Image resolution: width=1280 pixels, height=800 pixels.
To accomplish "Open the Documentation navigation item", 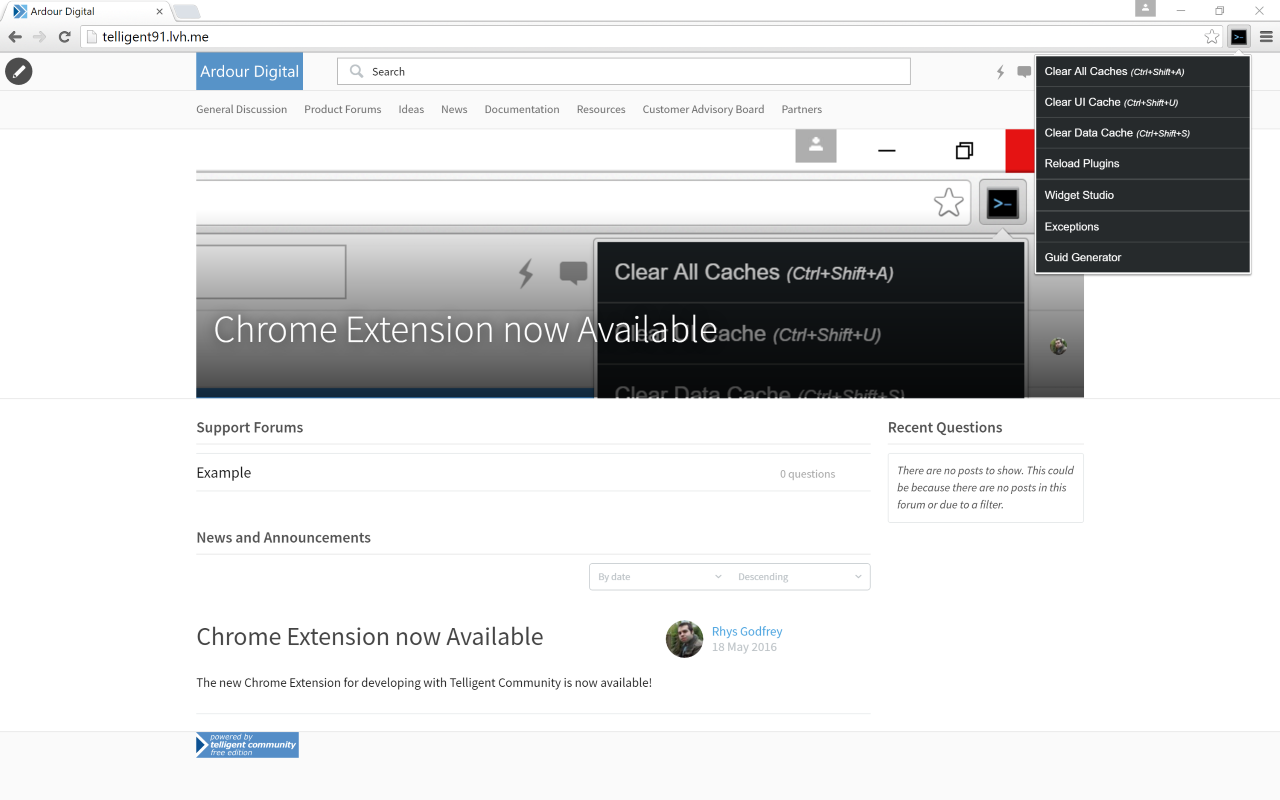I will pyautogui.click(x=521, y=109).
